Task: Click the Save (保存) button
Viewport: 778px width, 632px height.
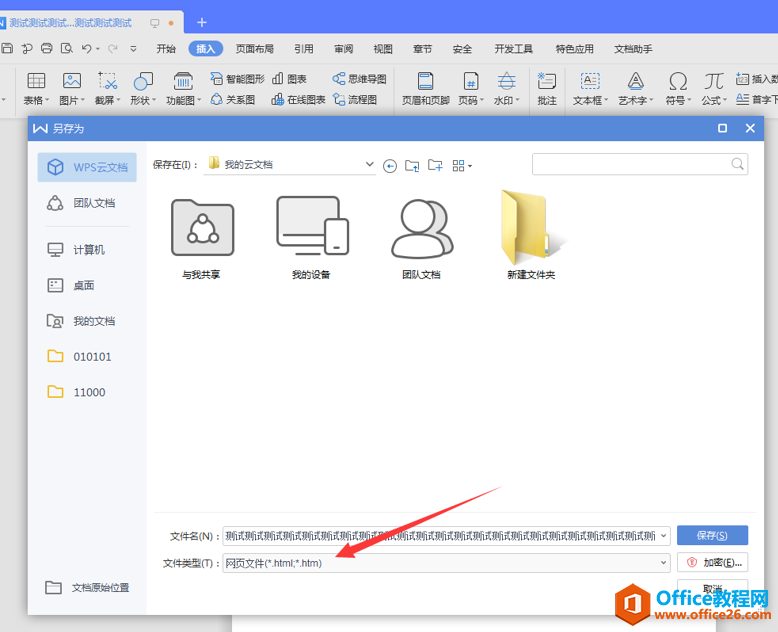Action: tap(712, 535)
